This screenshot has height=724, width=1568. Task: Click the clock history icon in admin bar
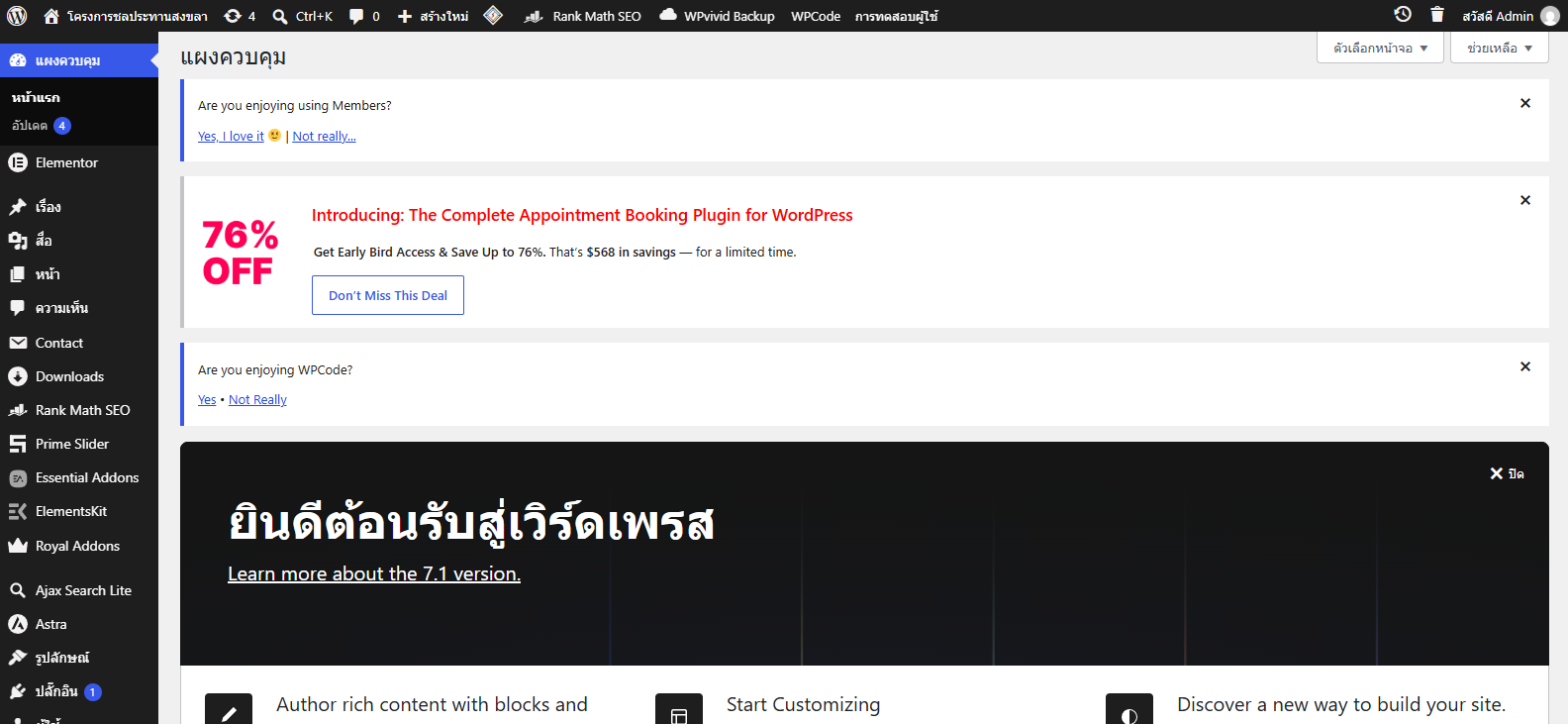tap(1403, 15)
